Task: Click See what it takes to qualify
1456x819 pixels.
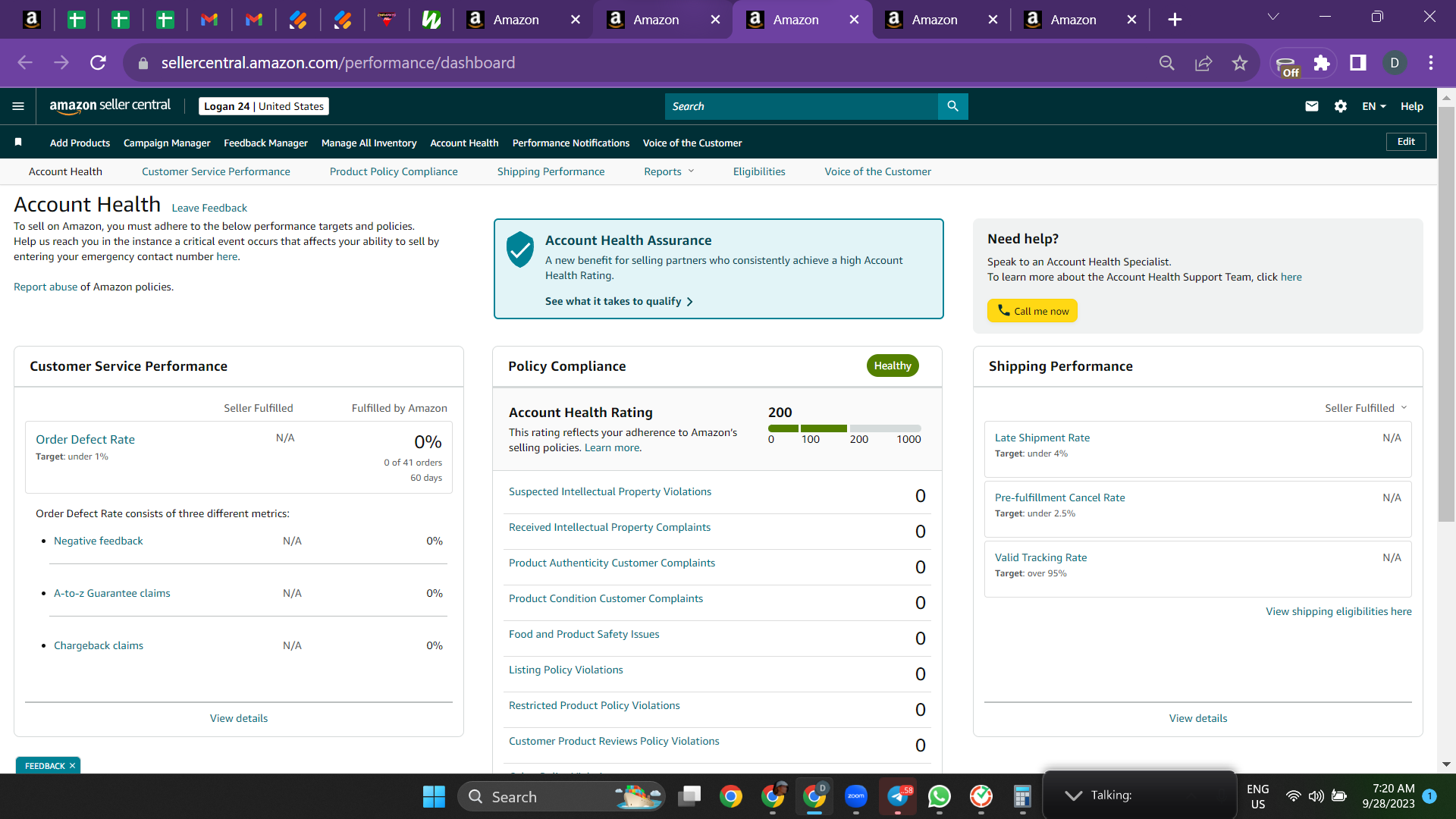Action: tap(619, 301)
